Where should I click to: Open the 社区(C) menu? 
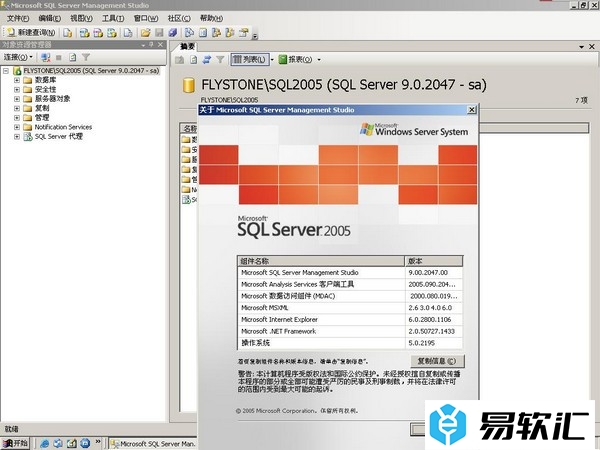[x=179, y=18]
